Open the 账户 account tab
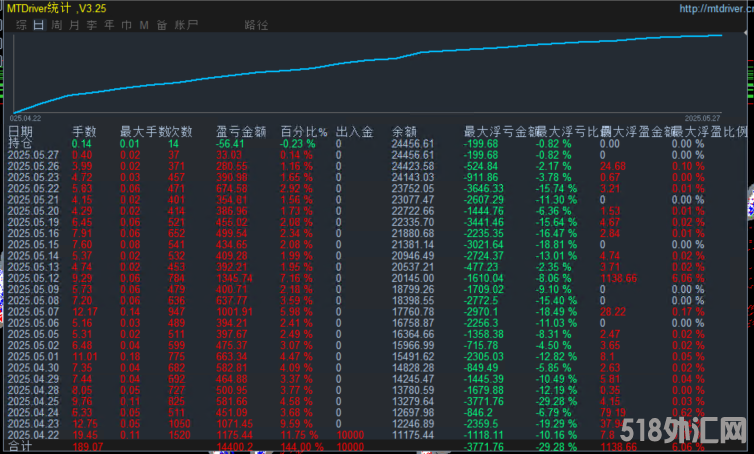 (x=185, y=24)
